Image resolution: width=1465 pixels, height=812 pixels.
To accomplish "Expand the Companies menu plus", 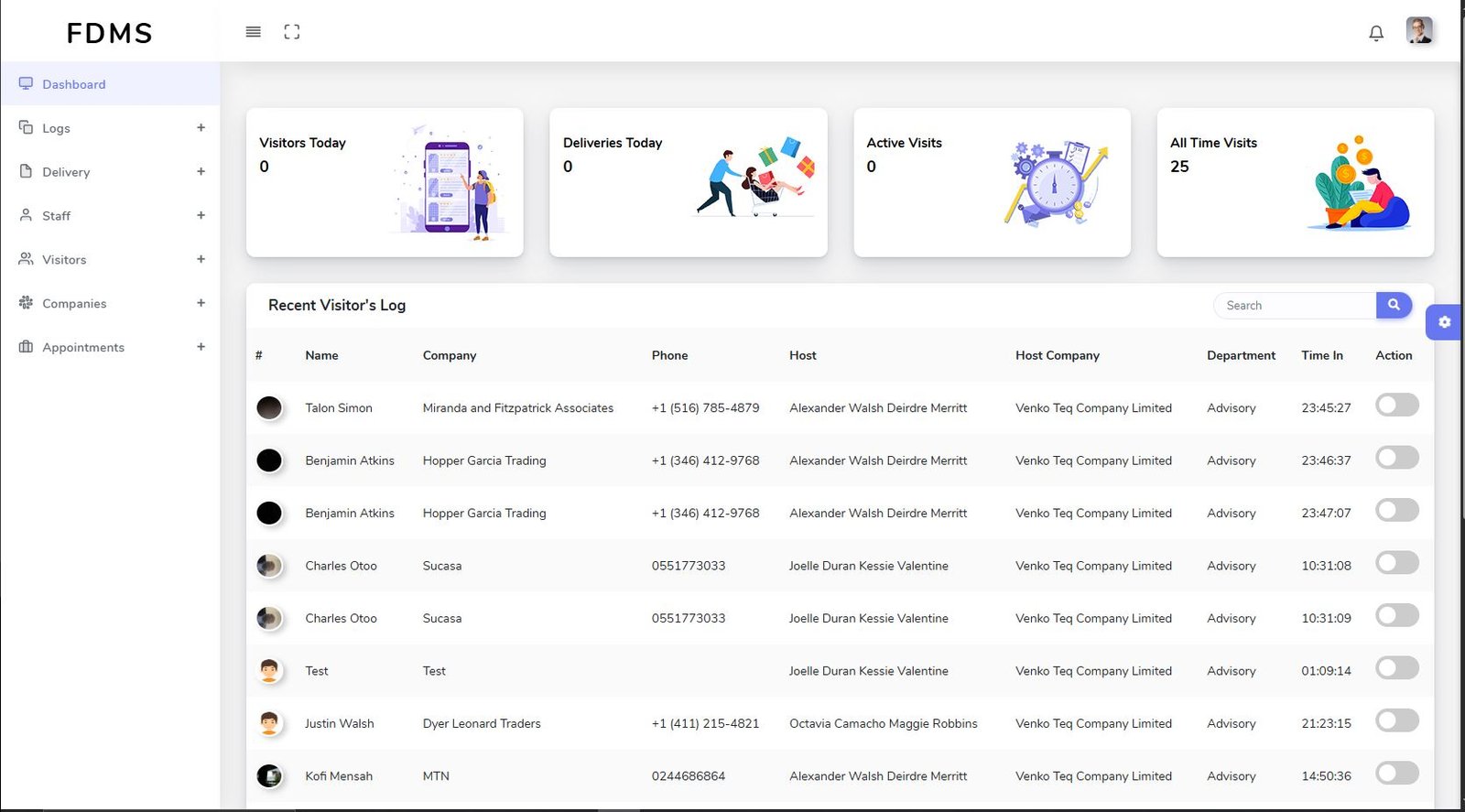I will 201,303.
